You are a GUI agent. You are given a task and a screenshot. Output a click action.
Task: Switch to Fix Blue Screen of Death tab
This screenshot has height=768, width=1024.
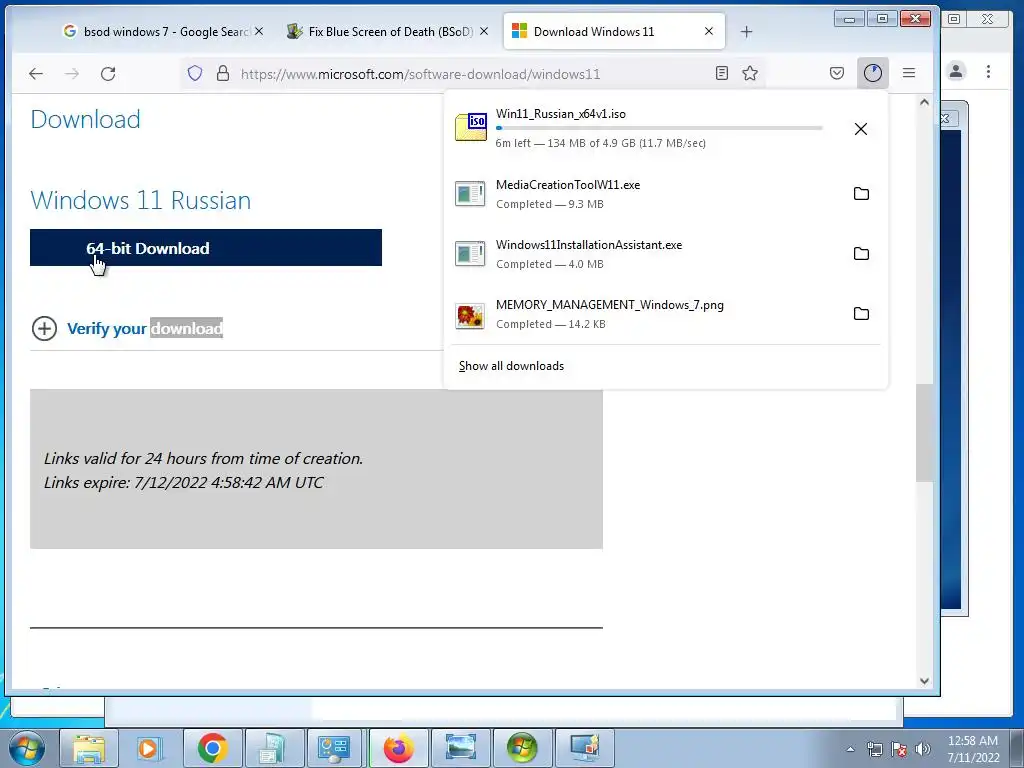pos(388,31)
